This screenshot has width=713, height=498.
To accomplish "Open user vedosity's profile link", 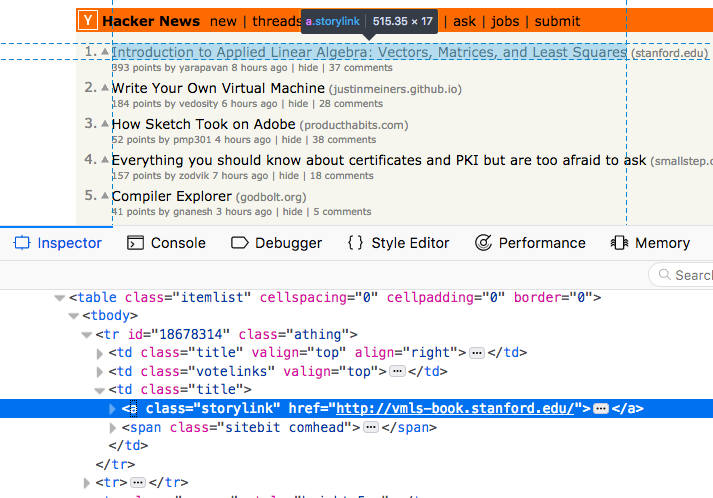I will 198,104.
